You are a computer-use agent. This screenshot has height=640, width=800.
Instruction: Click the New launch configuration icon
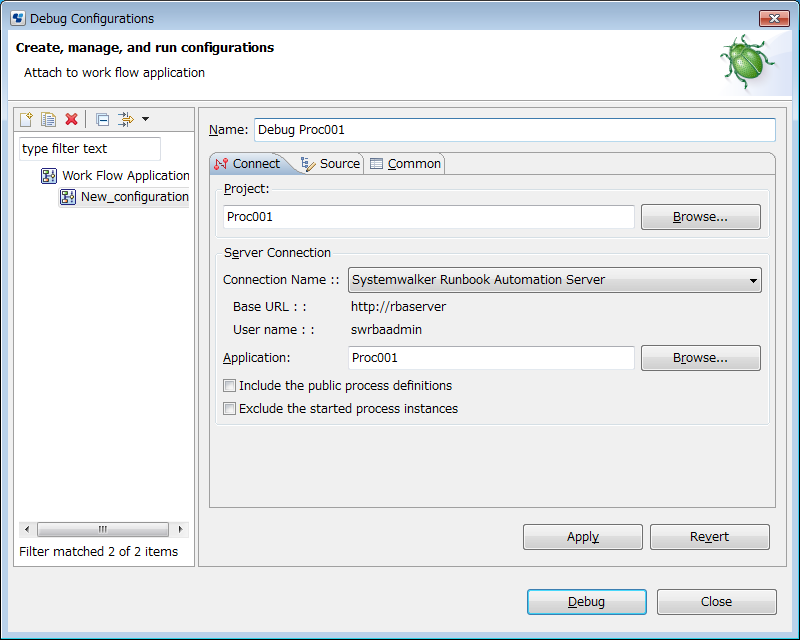(x=26, y=119)
